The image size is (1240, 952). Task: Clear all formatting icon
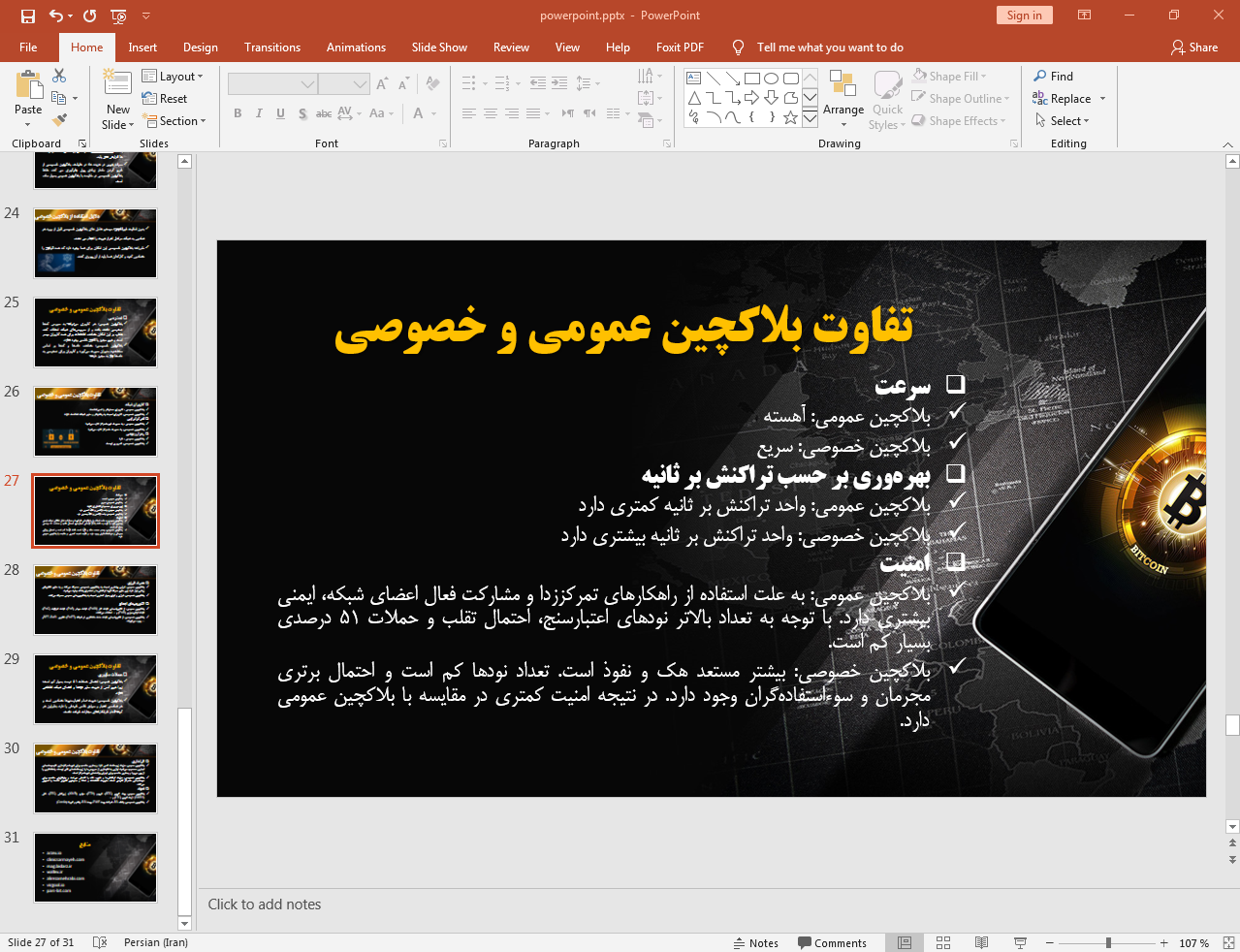point(432,84)
